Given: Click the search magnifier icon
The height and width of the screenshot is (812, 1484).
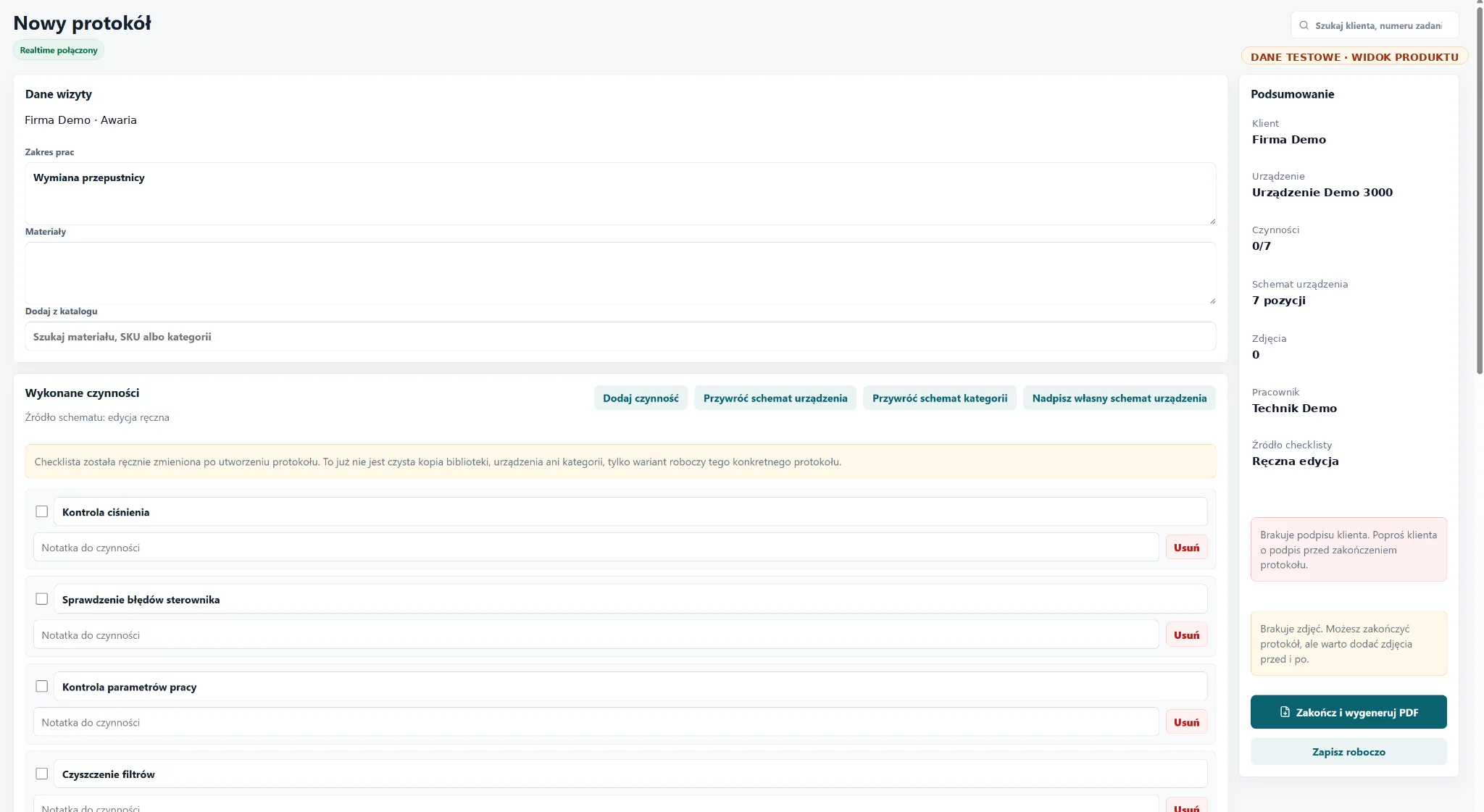Looking at the screenshot, I should point(1304,25).
